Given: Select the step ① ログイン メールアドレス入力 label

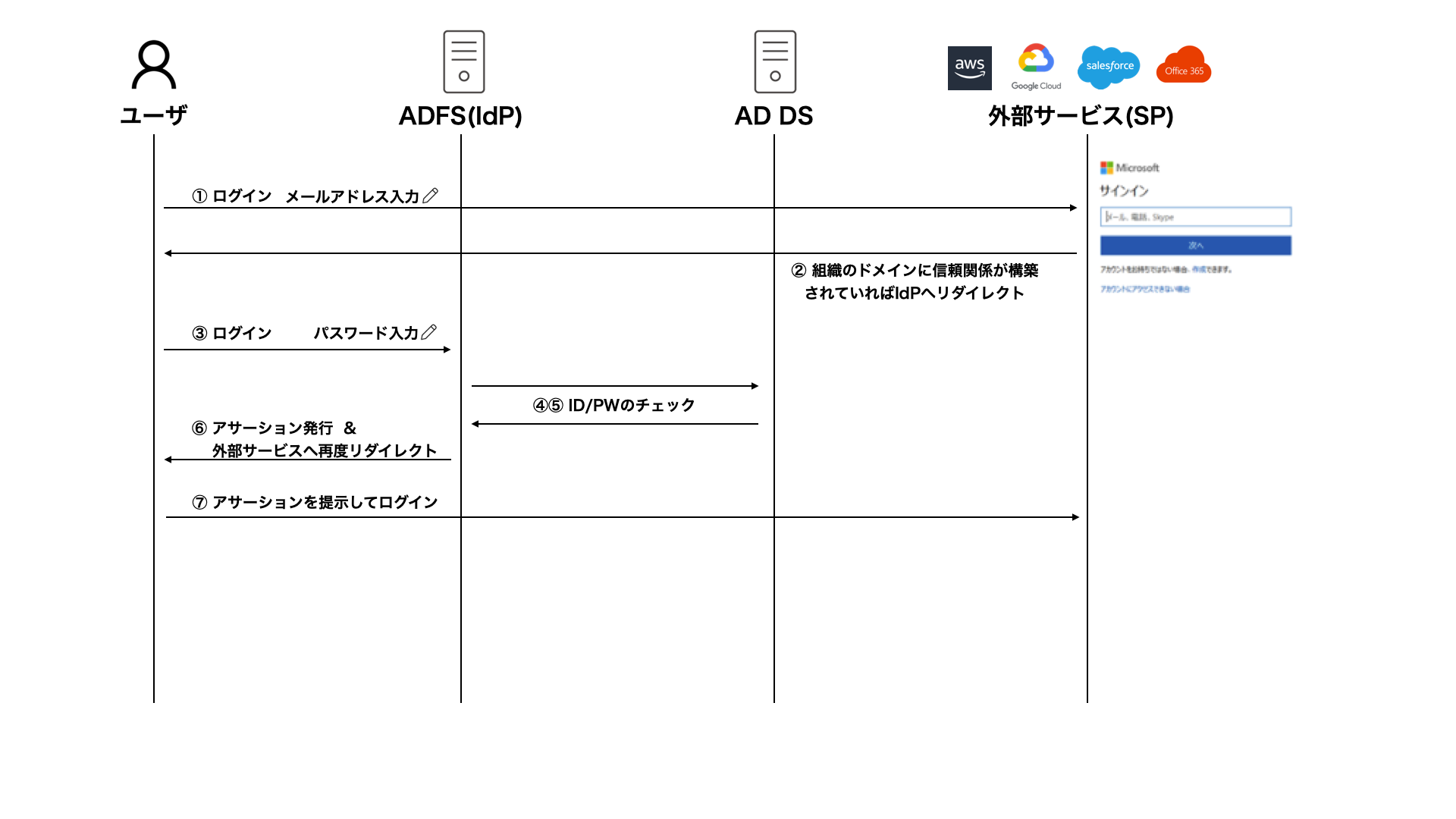Looking at the screenshot, I should pyautogui.click(x=314, y=195).
